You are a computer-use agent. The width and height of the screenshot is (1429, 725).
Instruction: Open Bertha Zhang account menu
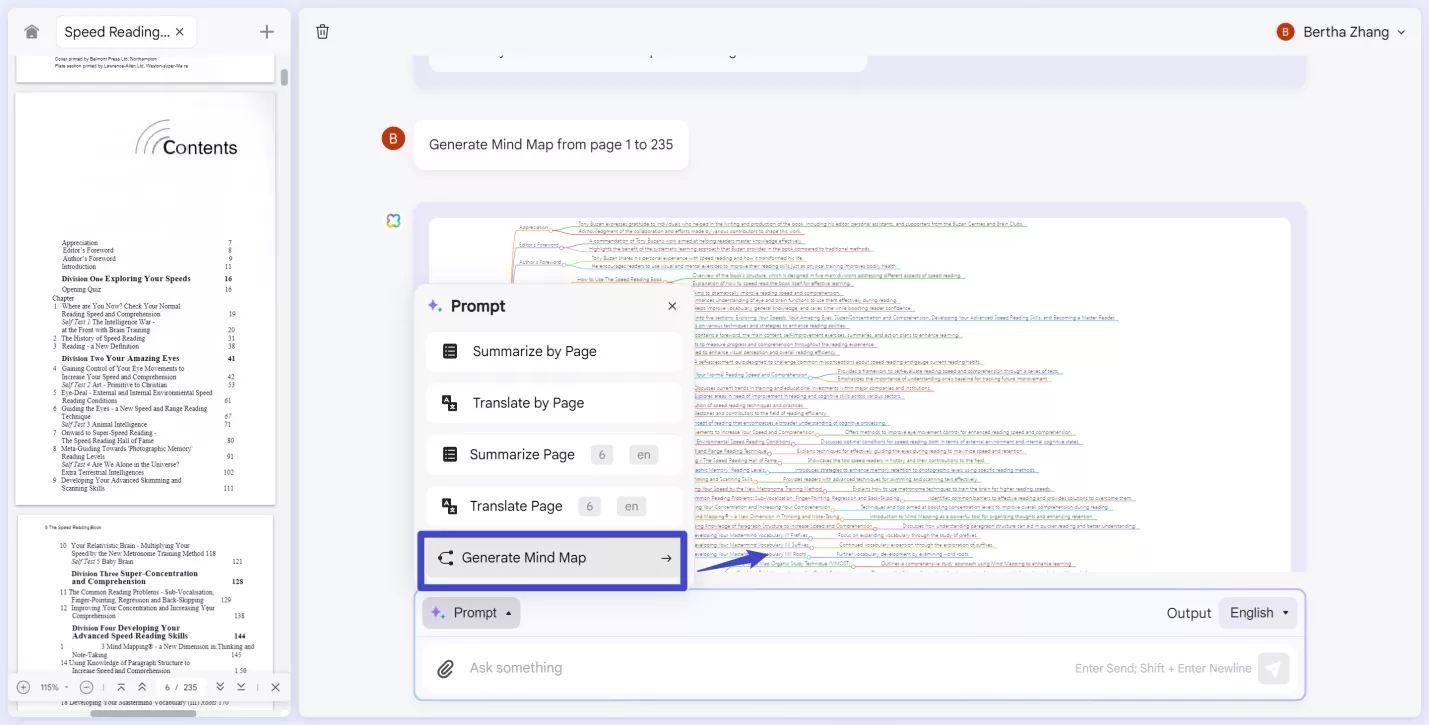click(x=1341, y=32)
